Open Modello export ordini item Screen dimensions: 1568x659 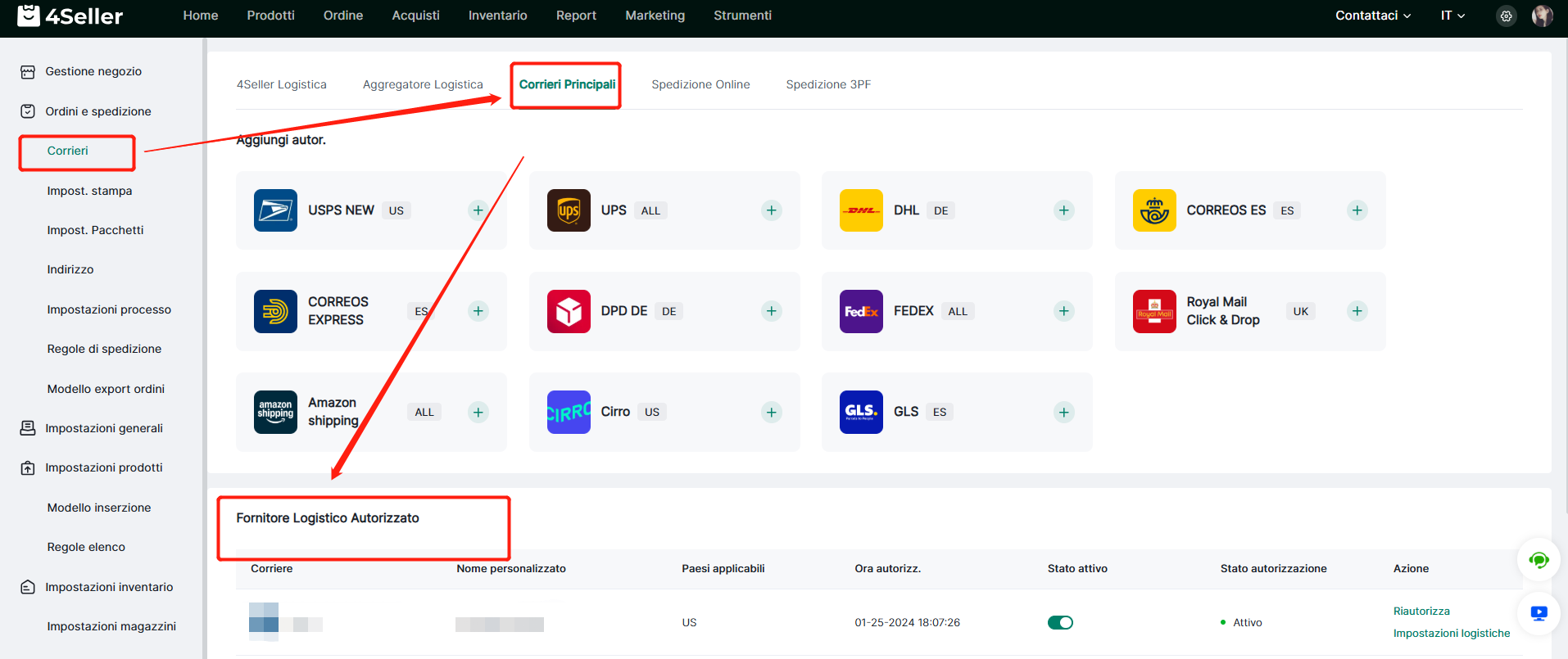(106, 389)
